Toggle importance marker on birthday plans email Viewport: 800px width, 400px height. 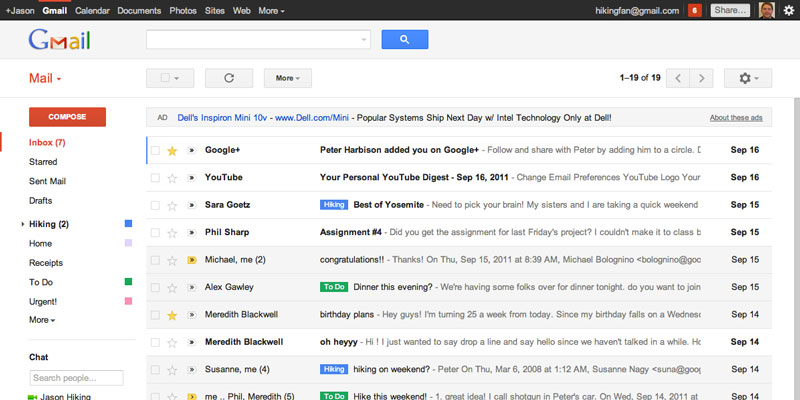coord(192,315)
